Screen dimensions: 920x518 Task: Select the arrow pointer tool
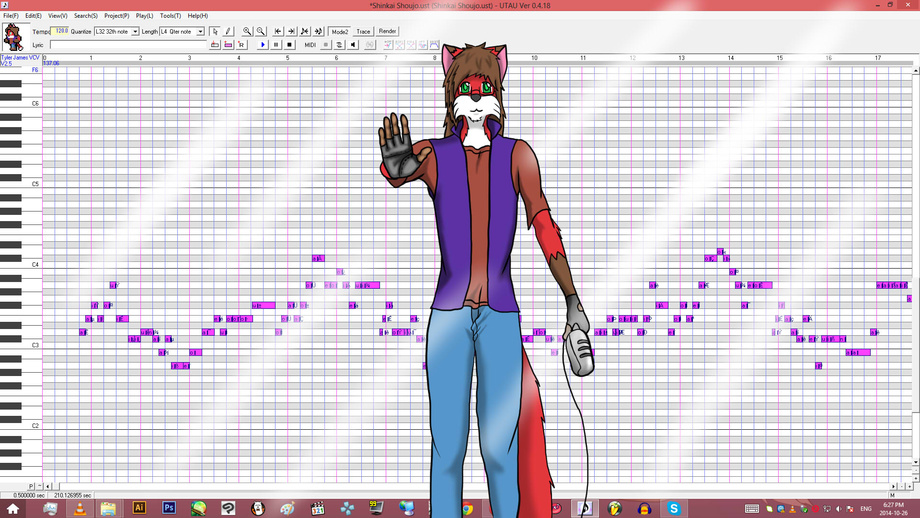[x=215, y=32]
